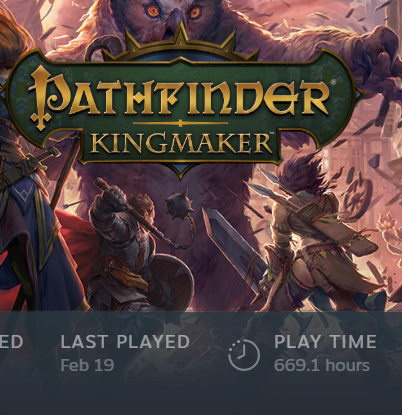Click the golden PATHFINDER title text
402x415 pixels.
coord(180,97)
